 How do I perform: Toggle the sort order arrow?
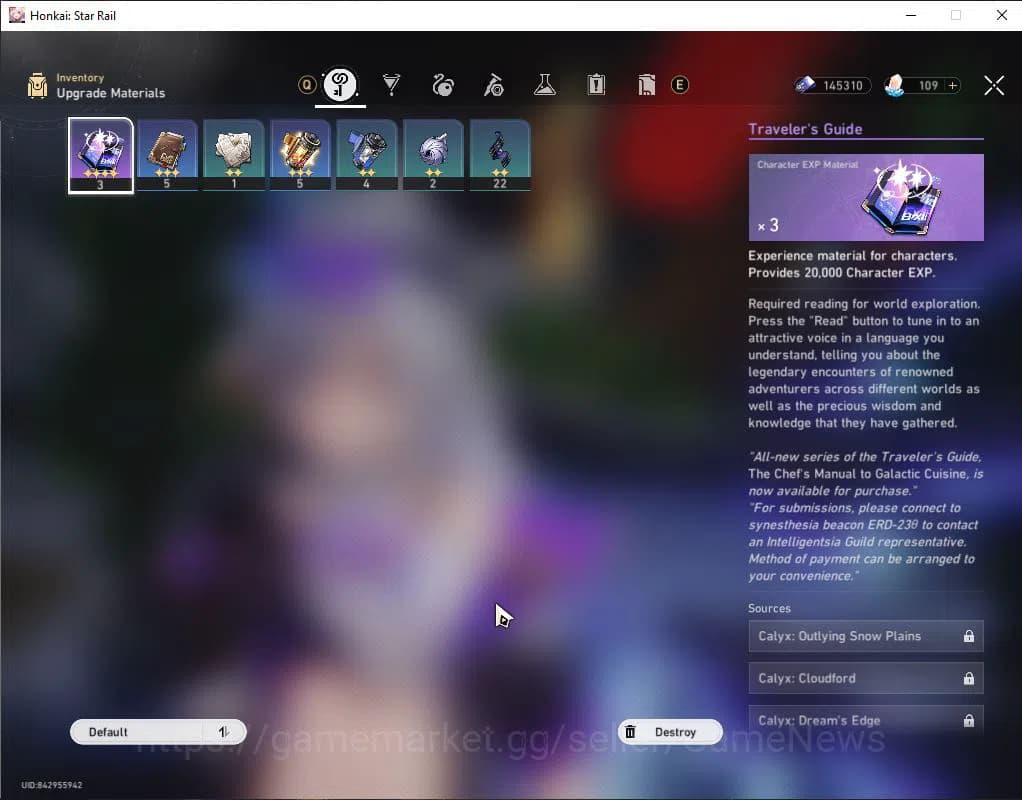[224, 731]
